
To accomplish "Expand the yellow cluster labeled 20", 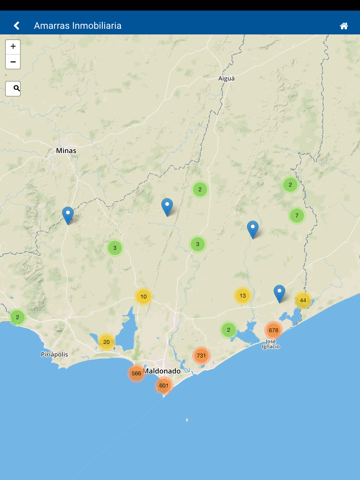I will (x=106, y=342).
